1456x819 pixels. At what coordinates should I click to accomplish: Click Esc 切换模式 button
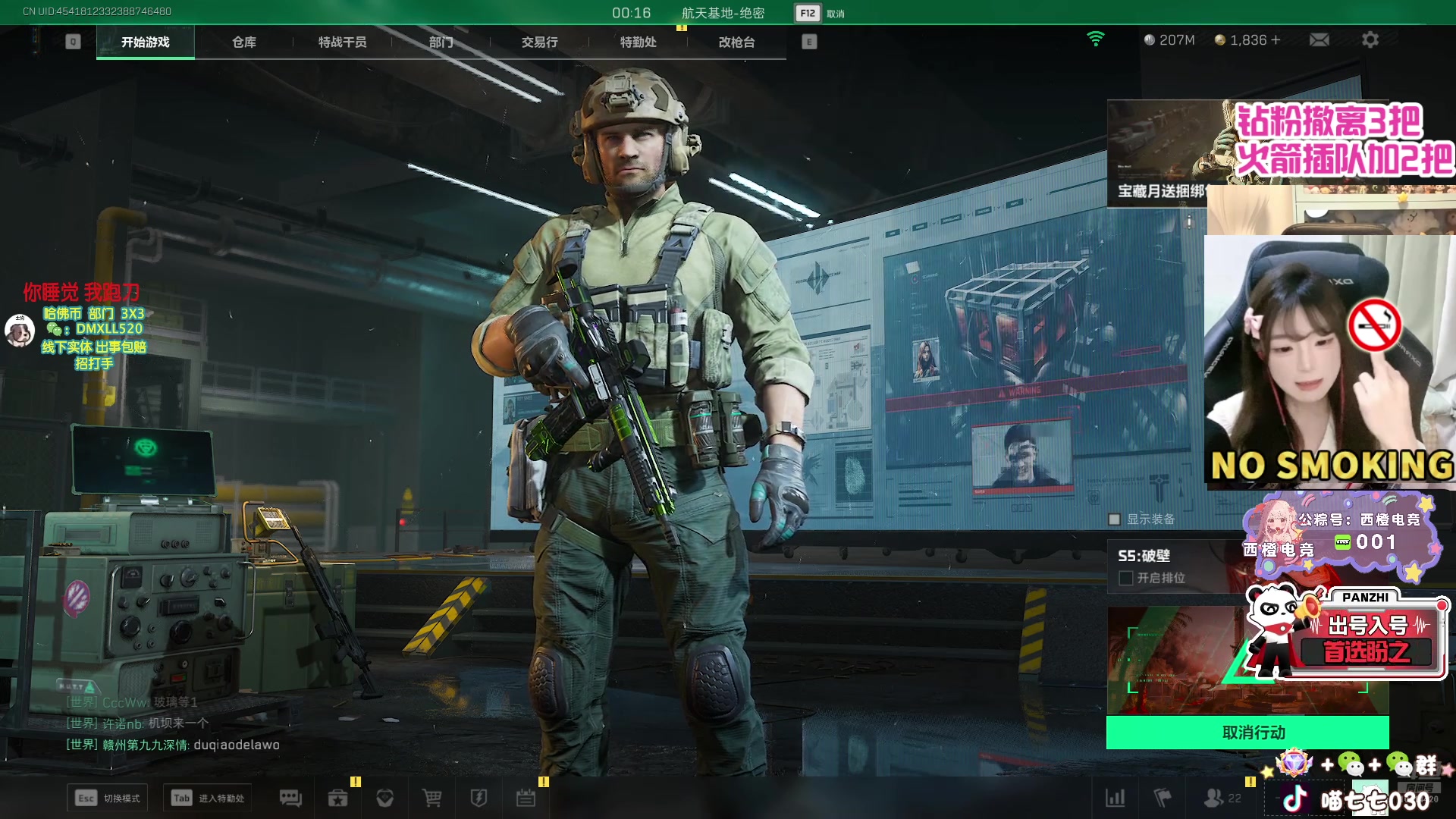tap(107, 798)
